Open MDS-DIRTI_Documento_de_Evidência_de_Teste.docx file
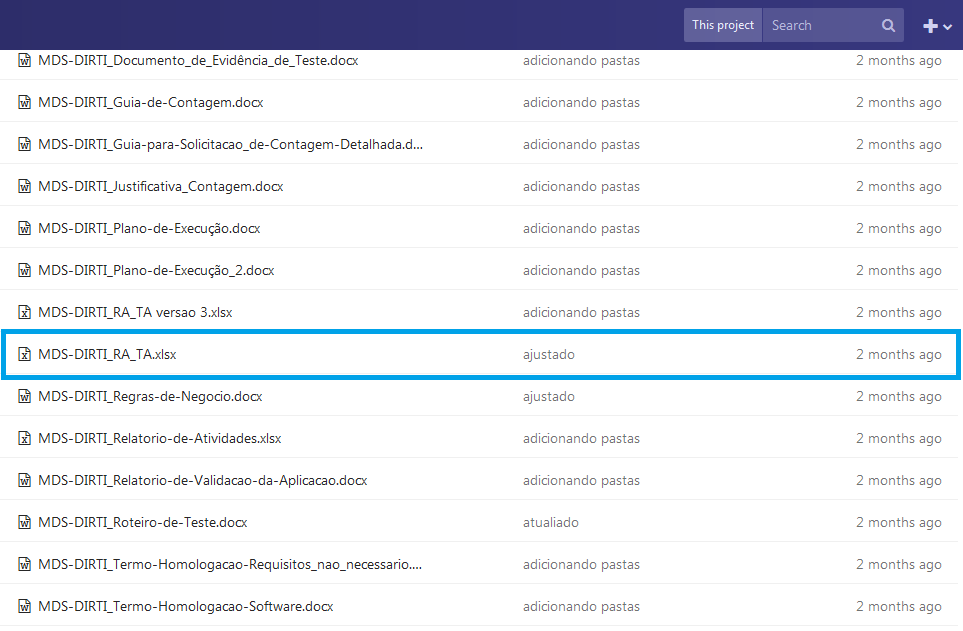 198,61
